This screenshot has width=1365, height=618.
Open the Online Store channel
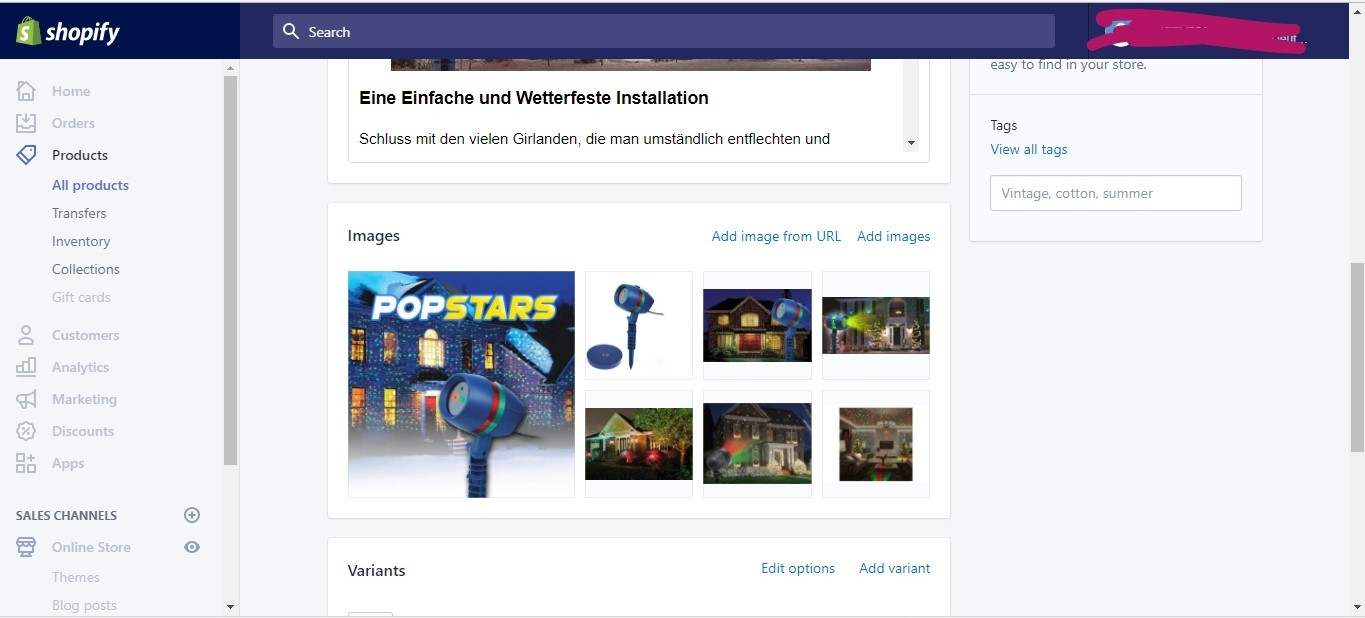tap(91, 547)
